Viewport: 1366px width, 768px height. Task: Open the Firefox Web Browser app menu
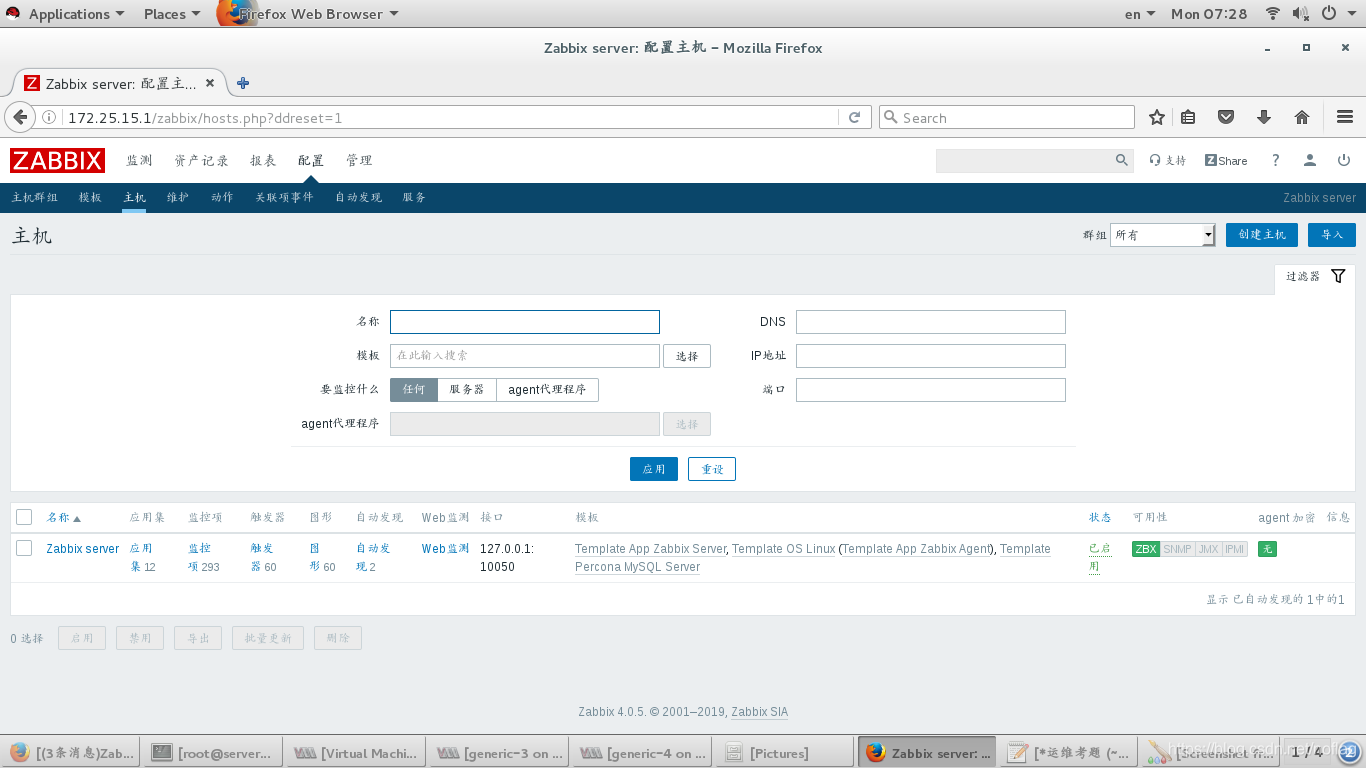308,14
